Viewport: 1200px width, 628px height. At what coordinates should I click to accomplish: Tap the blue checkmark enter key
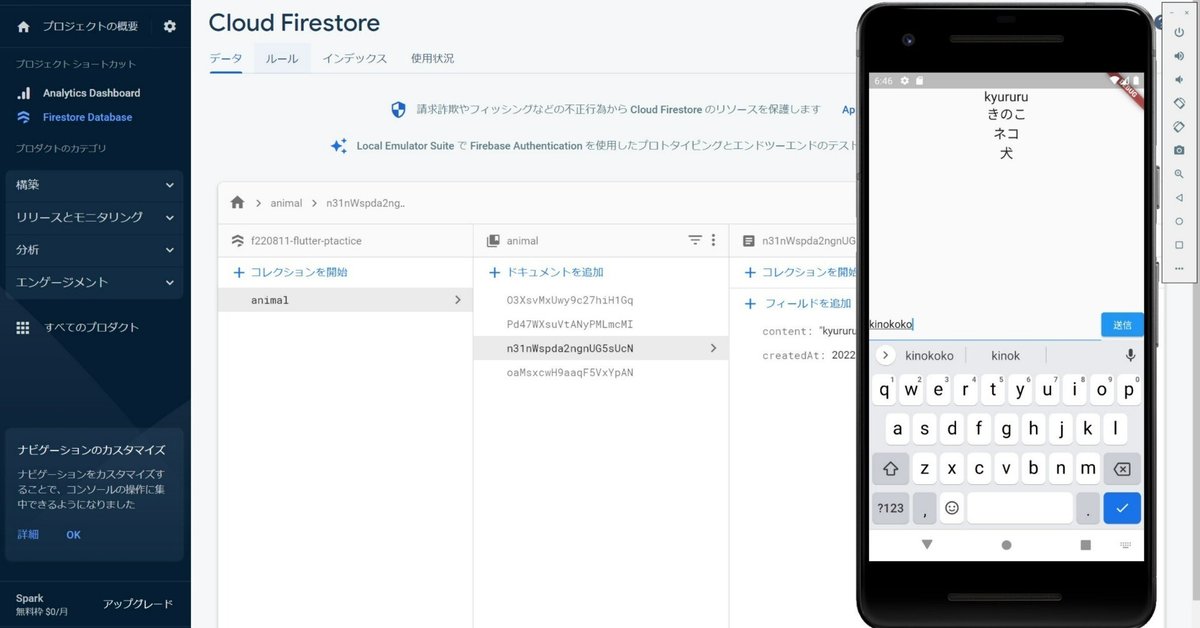click(x=1122, y=508)
